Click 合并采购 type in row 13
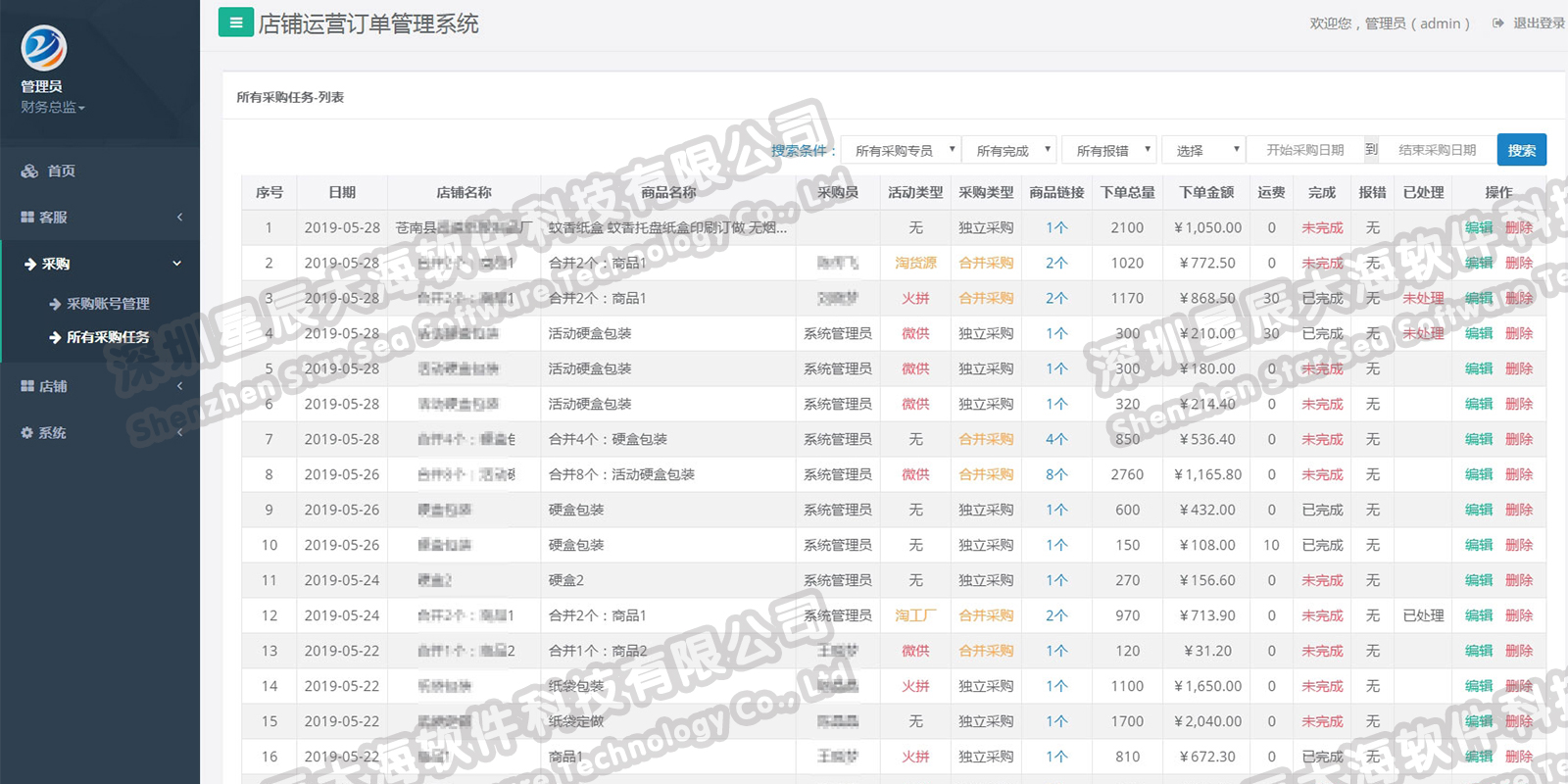 pyautogui.click(x=986, y=651)
